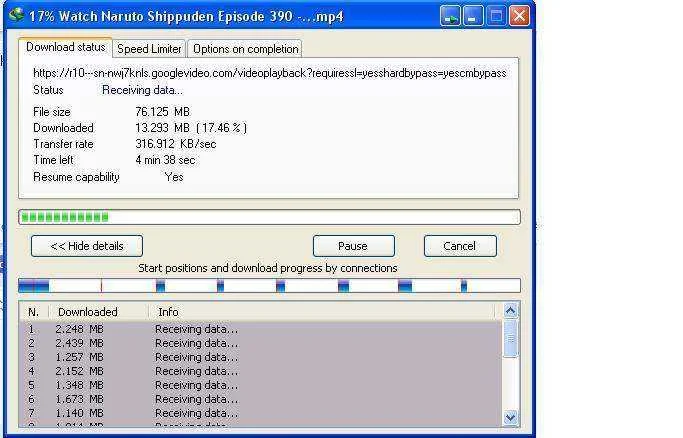Click the send-to-tray title bar button

pyautogui.click(x=450, y=17)
